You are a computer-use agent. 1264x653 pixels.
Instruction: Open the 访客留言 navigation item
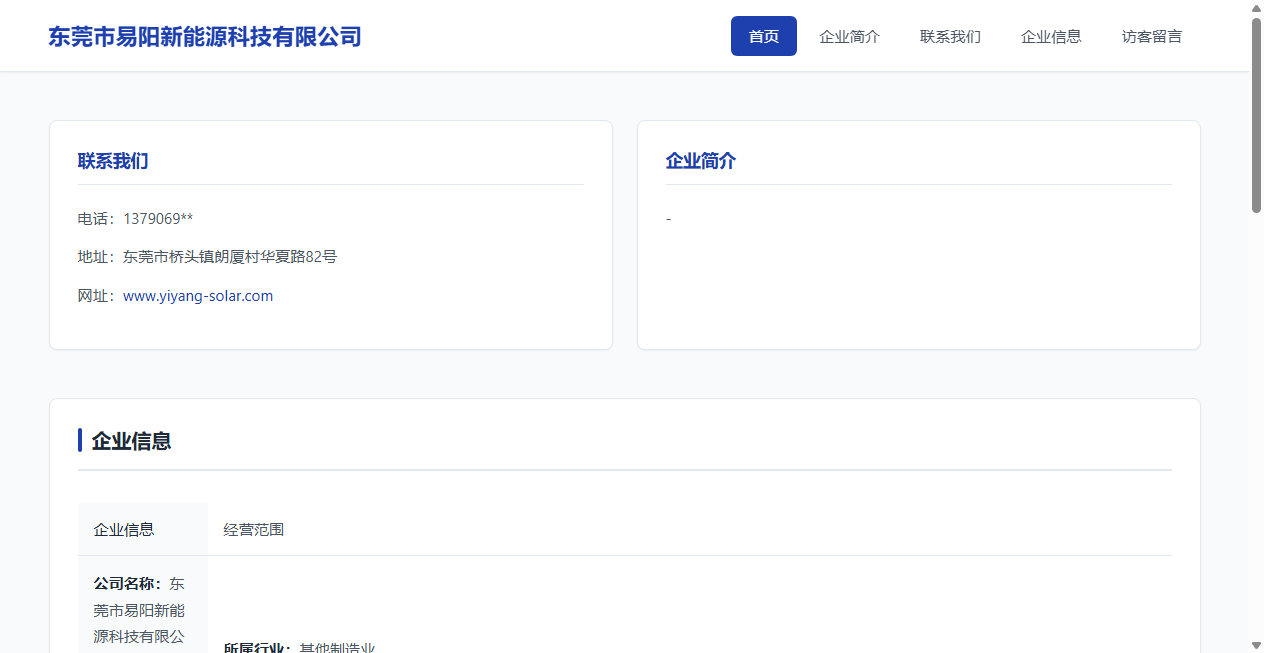[x=1152, y=36]
